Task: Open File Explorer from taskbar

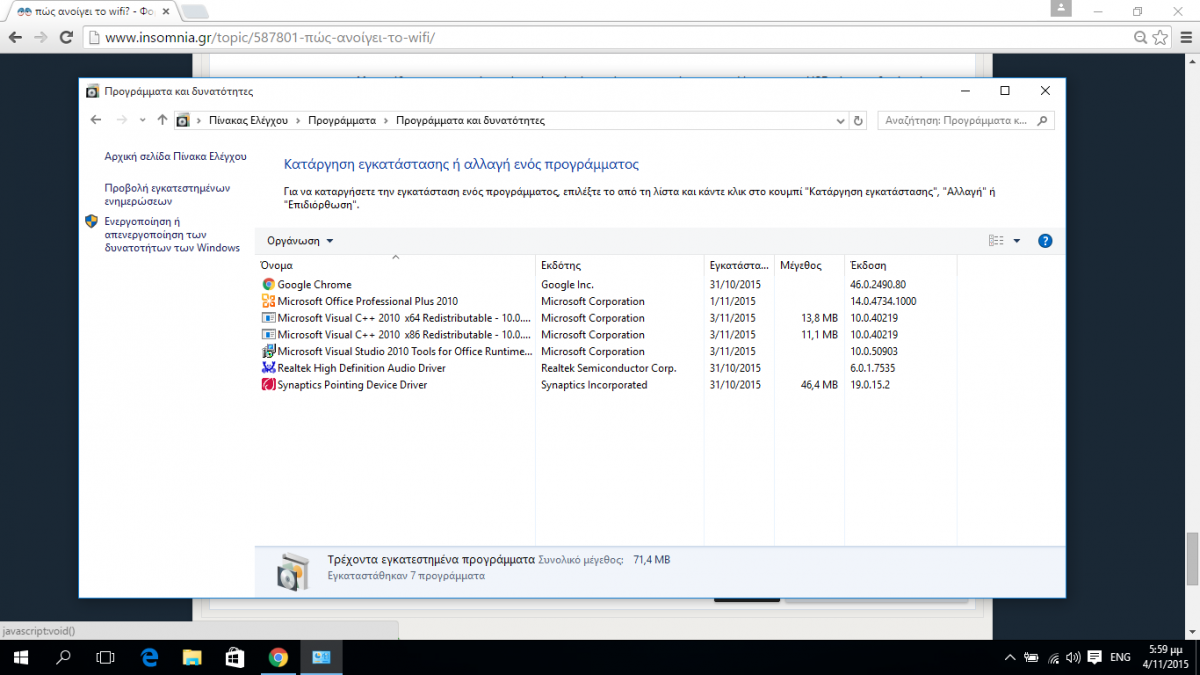Action: click(x=193, y=657)
